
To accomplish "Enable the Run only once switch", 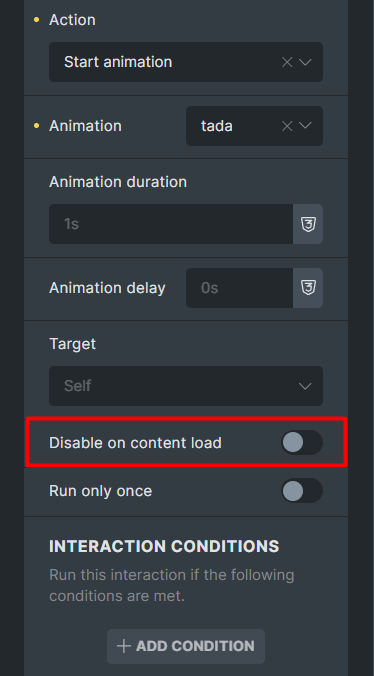I will point(302,491).
